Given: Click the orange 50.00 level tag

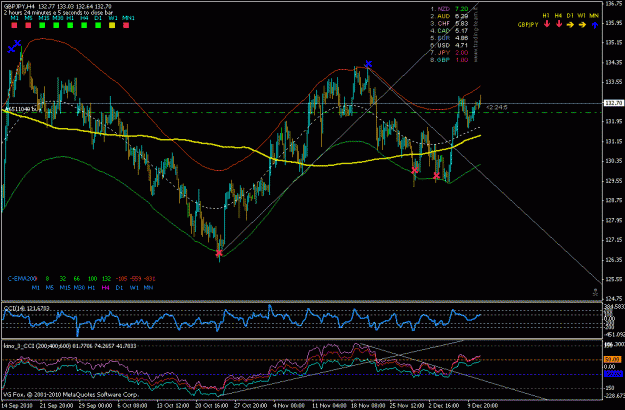Looking at the screenshot, I should pyautogui.click(x=613, y=359).
